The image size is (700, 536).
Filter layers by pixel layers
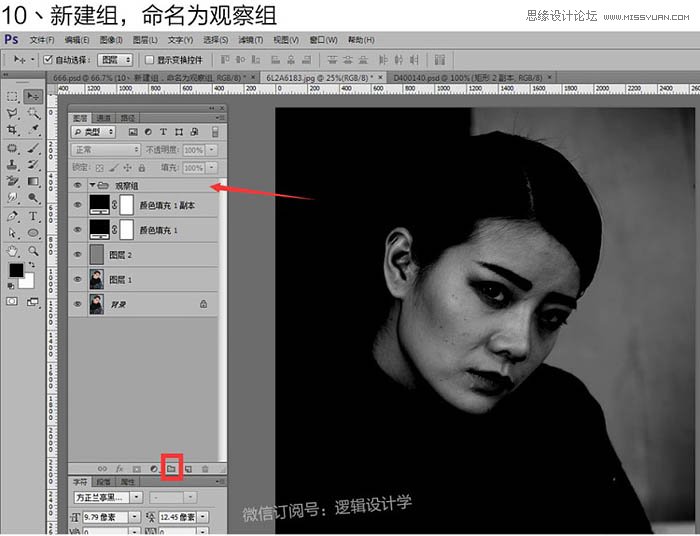pos(133,132)
